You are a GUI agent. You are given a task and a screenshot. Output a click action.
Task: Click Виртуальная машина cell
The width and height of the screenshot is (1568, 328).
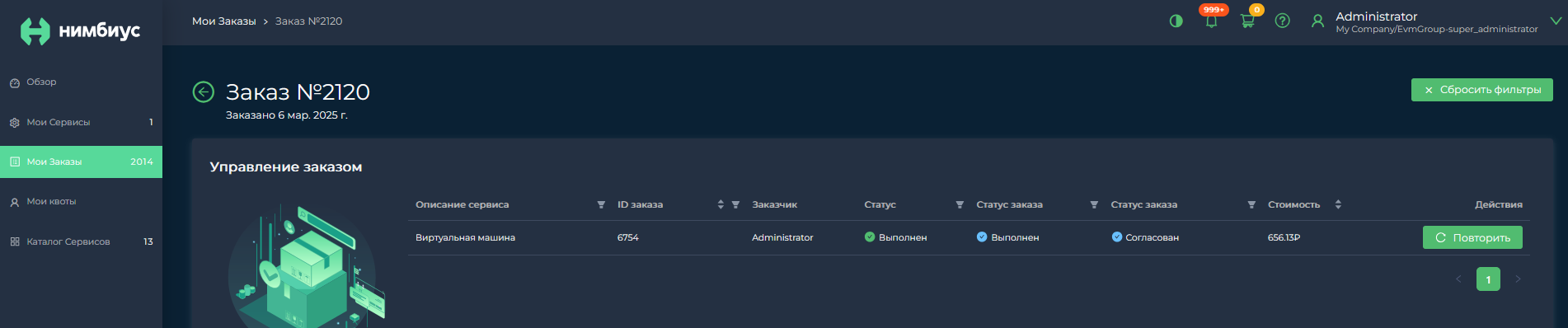point(465,237)
